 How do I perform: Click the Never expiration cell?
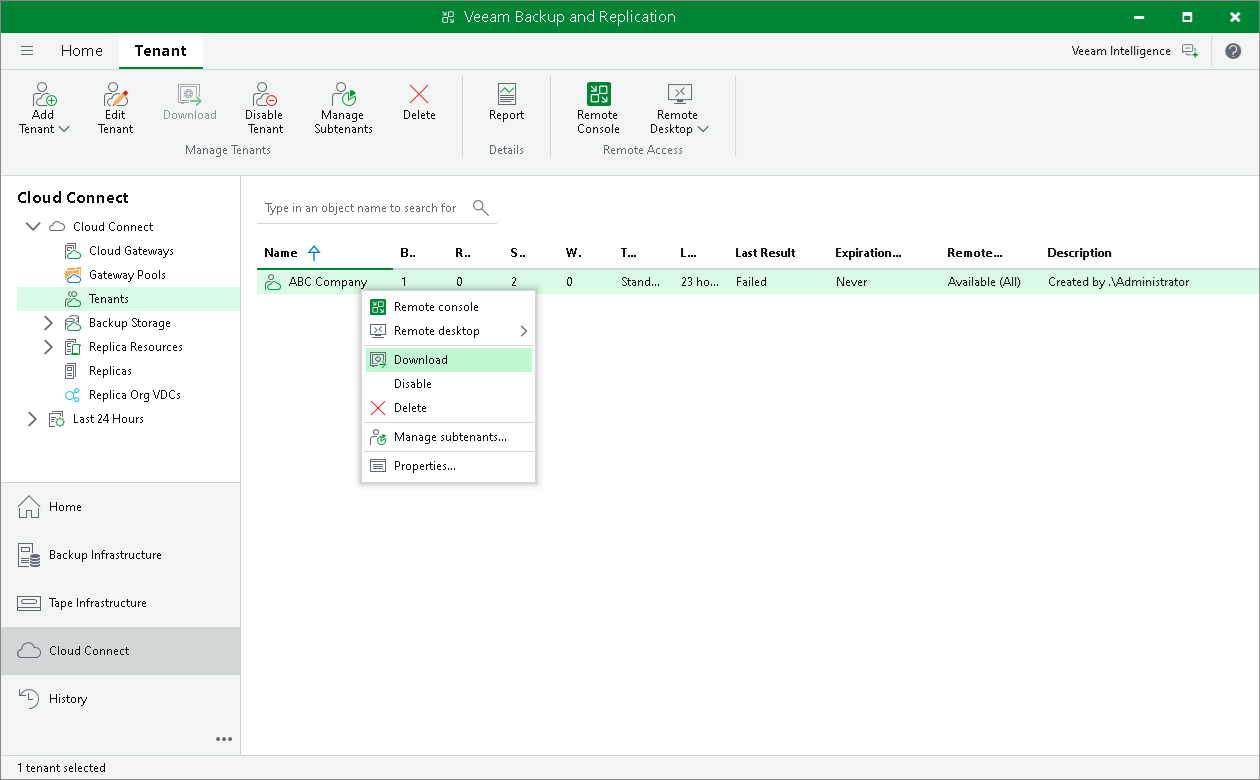tap(851, 282)
